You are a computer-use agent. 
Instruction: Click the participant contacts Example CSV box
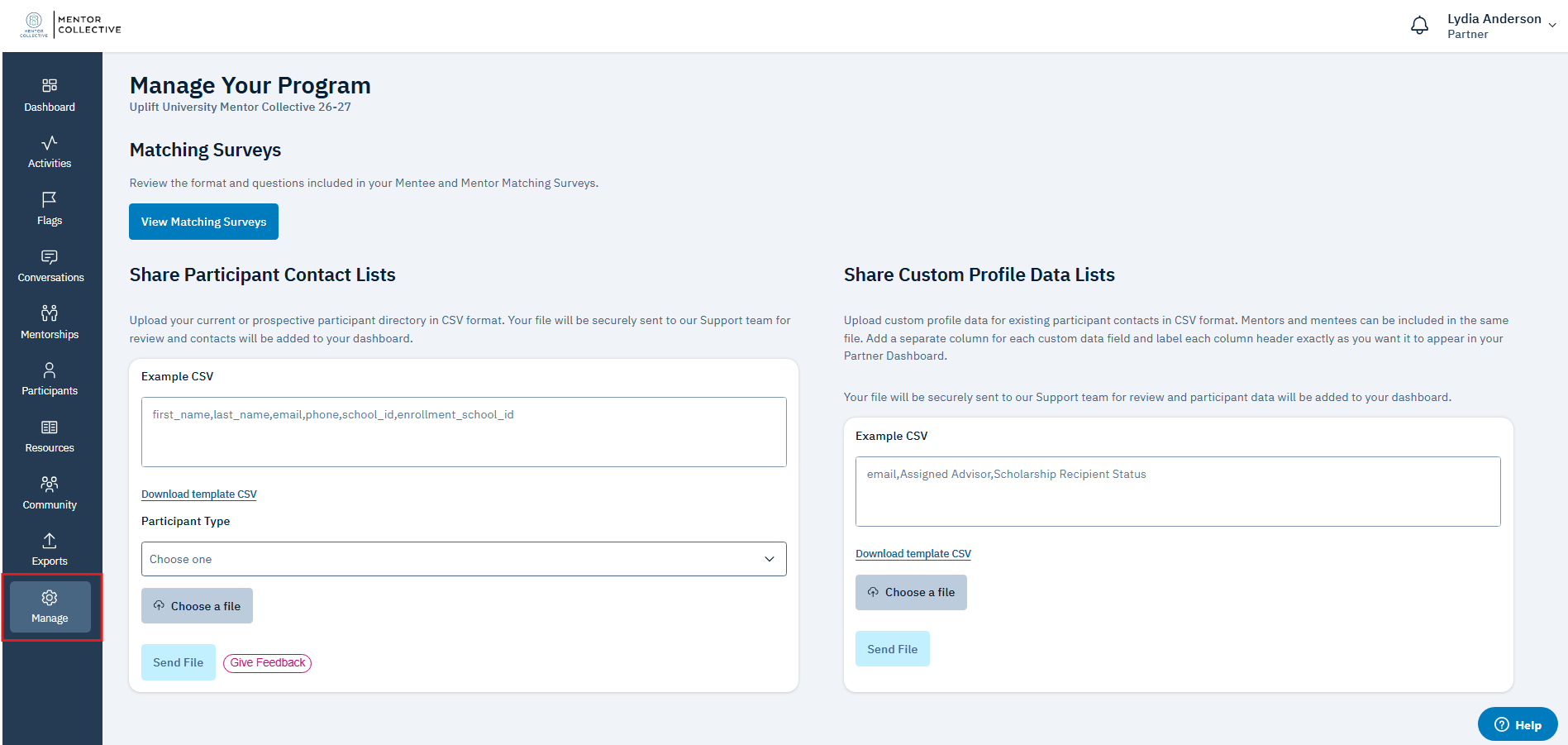click(x=464, y=432)
